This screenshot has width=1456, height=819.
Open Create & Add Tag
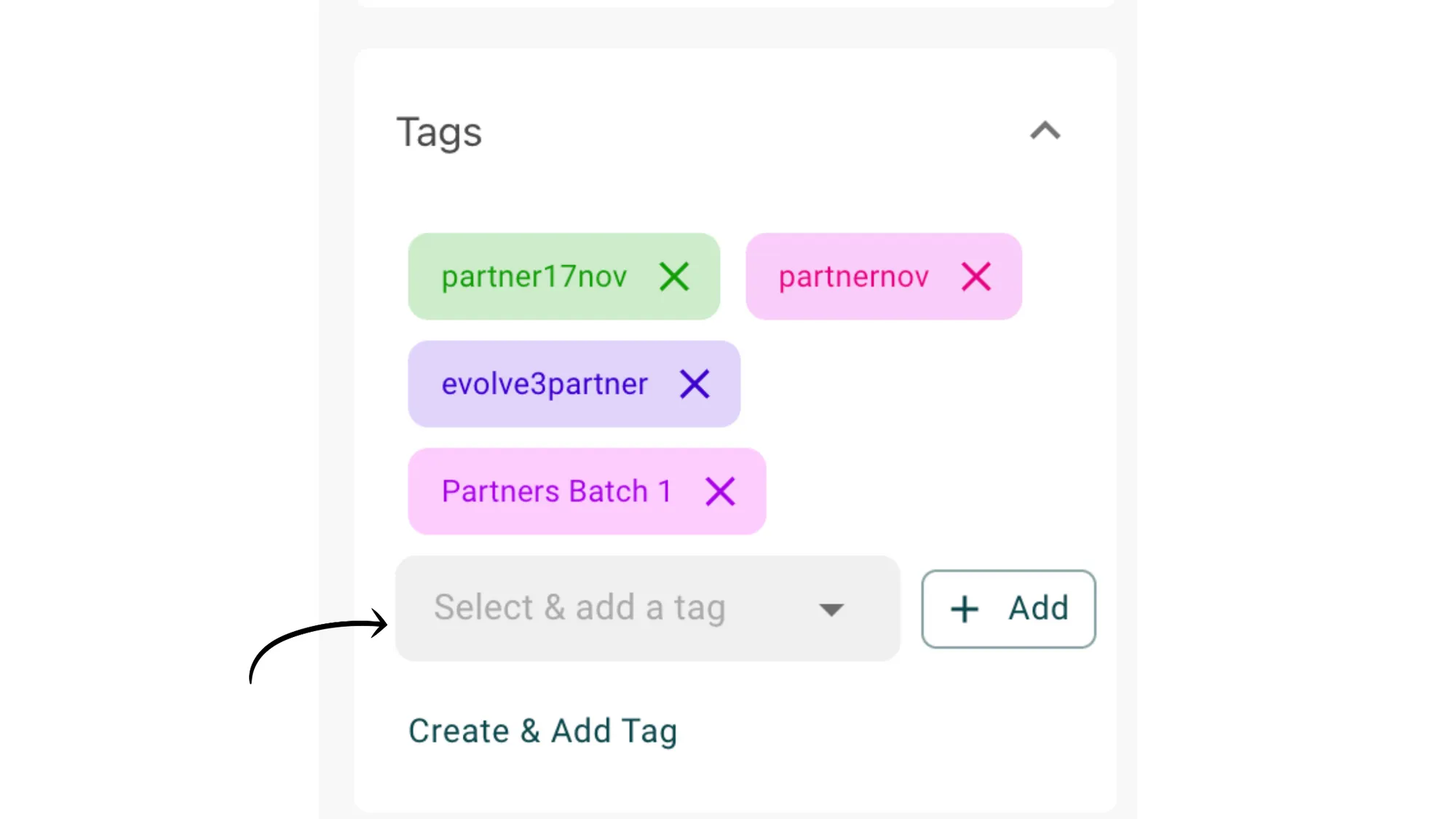(x=543, y=730)
